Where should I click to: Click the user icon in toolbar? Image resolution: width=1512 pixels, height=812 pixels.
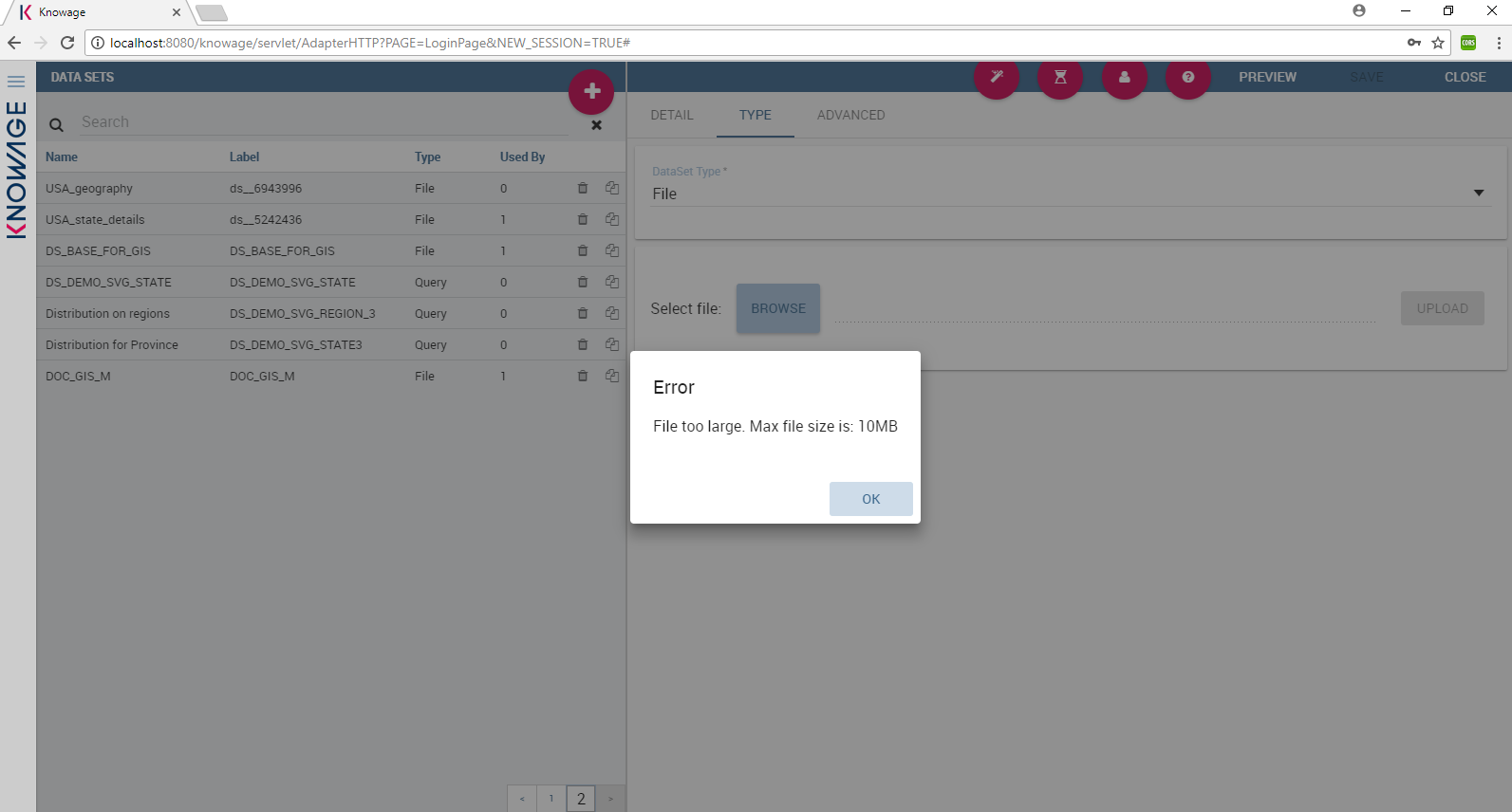[x=1124, y=77]
